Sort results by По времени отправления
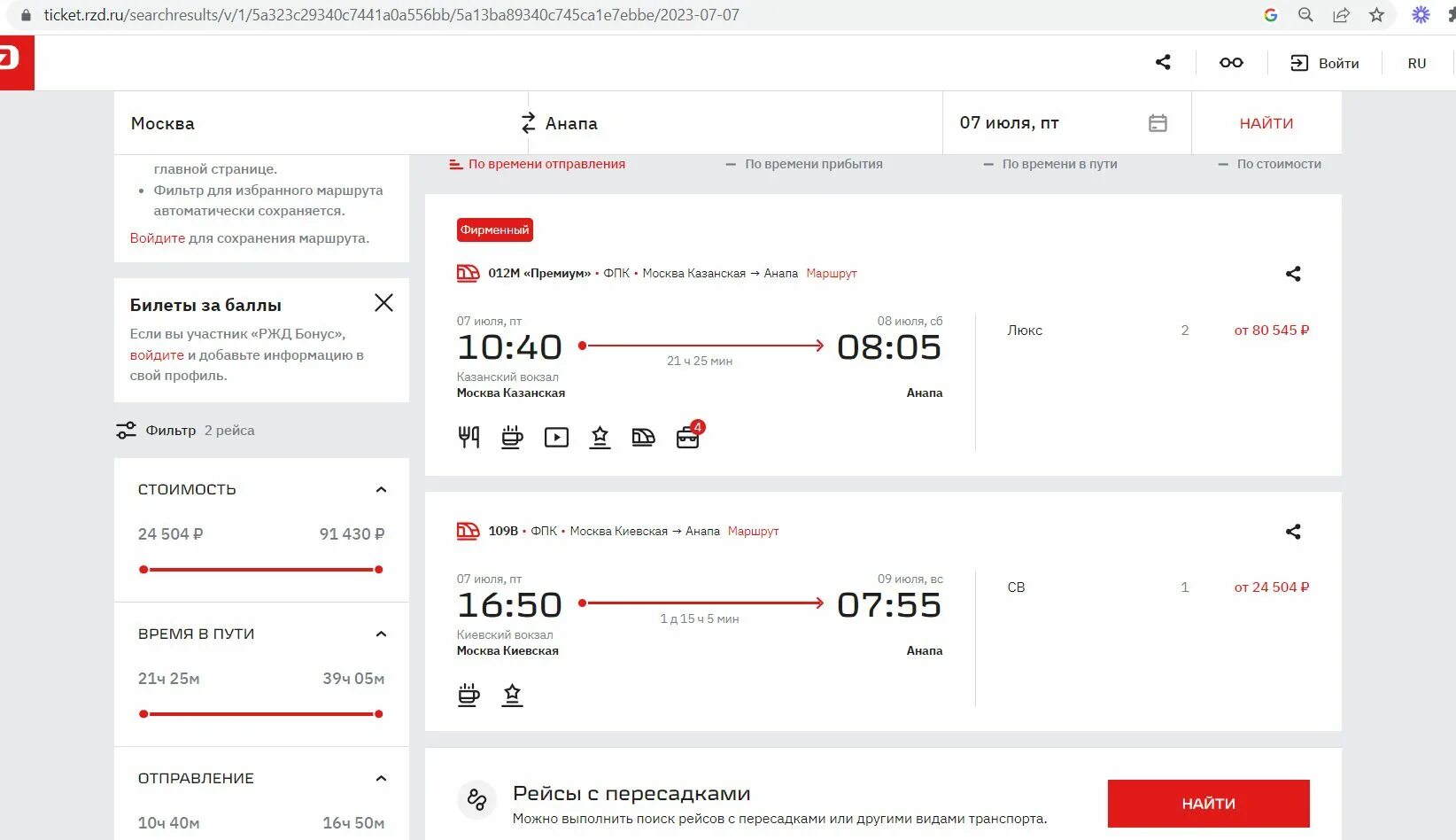This screenshot has width=1456, height=840. point(537,164)
